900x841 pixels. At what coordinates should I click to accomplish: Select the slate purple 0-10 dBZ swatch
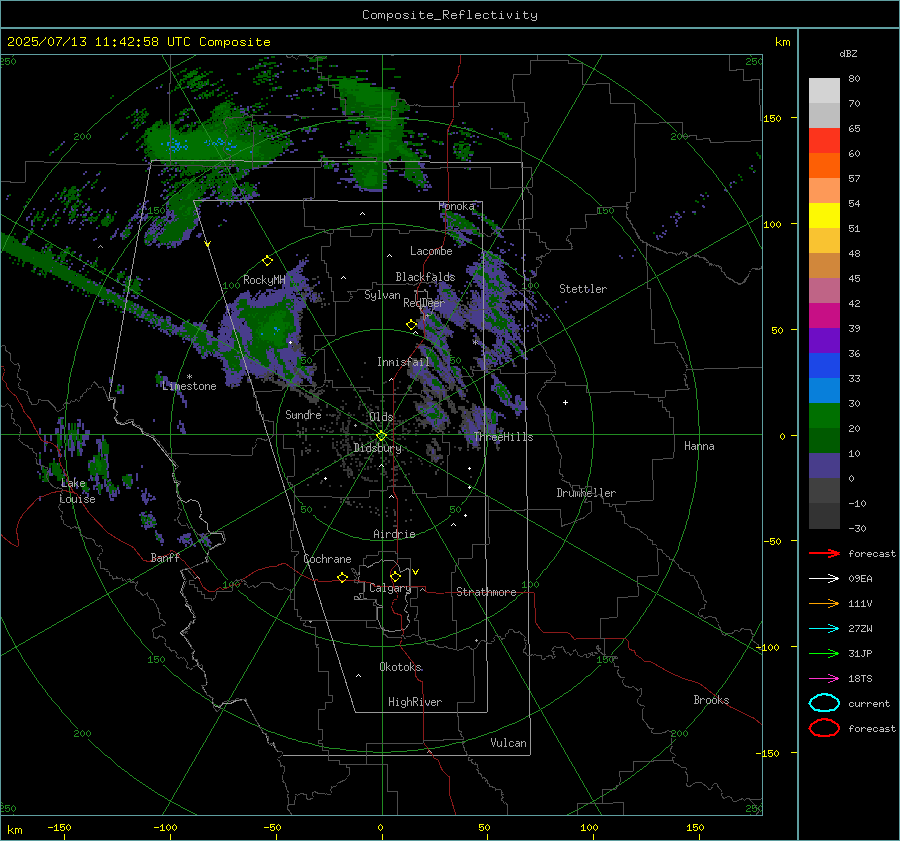click(824, 466)
